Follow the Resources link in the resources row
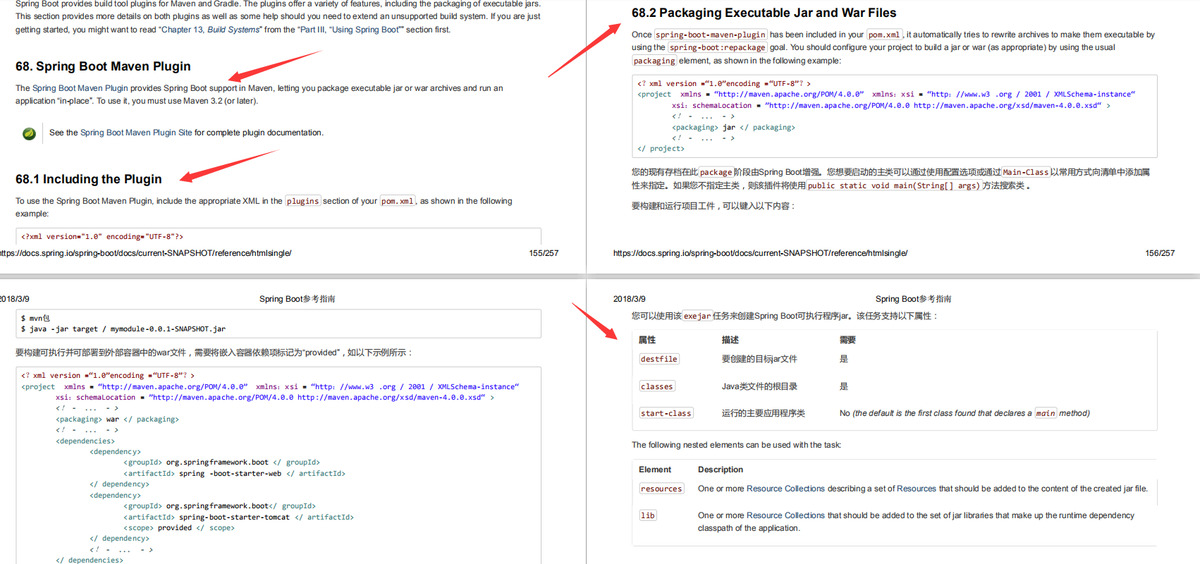This screenshot has width=1200, height=564. (x=917, y=488)
